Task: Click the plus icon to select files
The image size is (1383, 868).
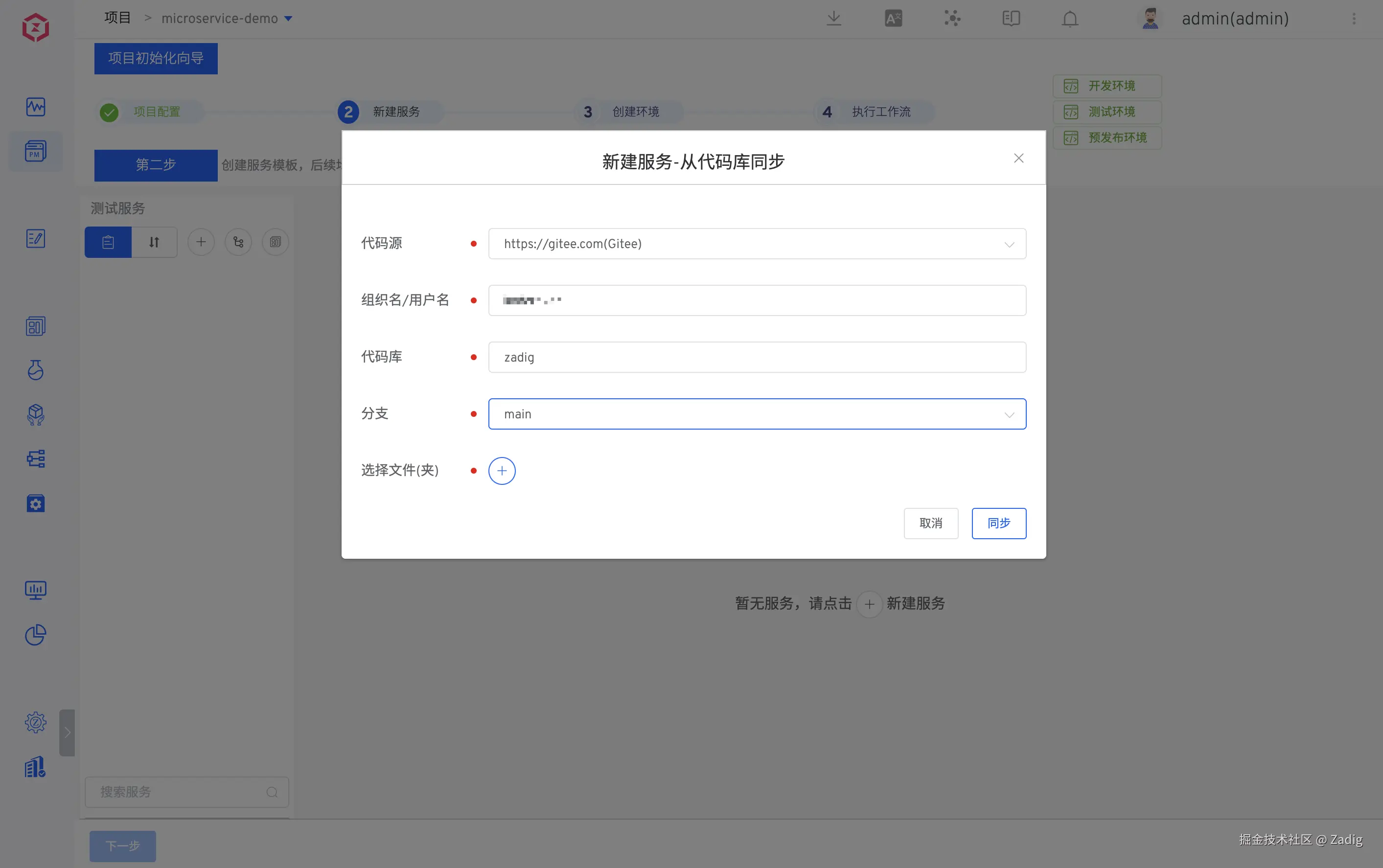Action: click(x=502, y=471)
